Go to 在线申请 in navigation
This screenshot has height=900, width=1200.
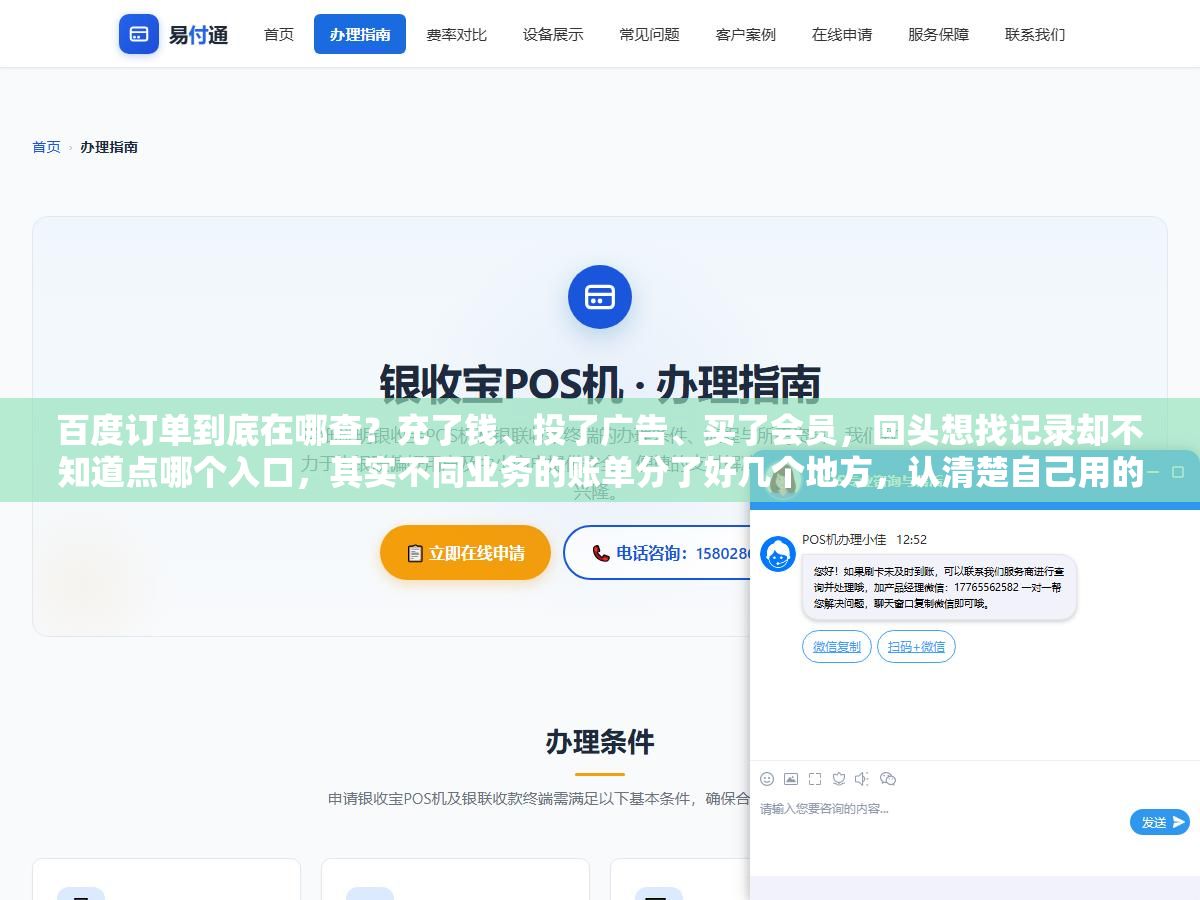pos(842,34)
